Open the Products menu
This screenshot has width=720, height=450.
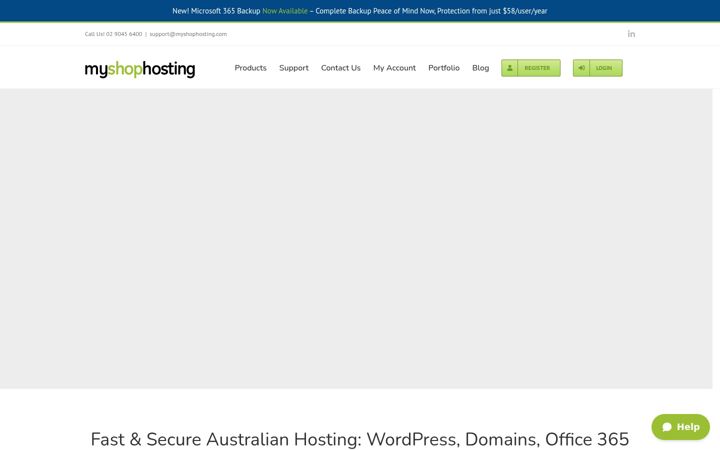click(x=250, y=68)
